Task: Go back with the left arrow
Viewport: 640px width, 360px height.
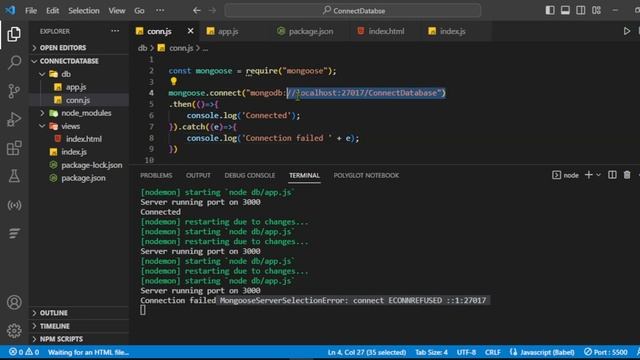Action: pos(197,11)
